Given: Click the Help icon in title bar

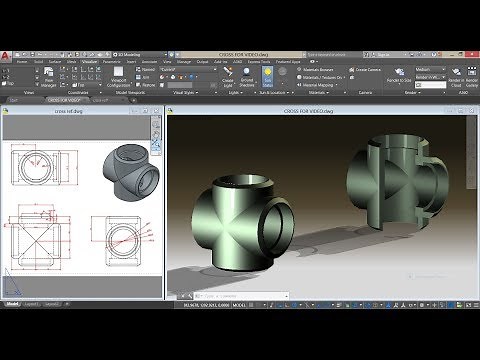Looking at the screenshot, I should (x=434, y=54).
